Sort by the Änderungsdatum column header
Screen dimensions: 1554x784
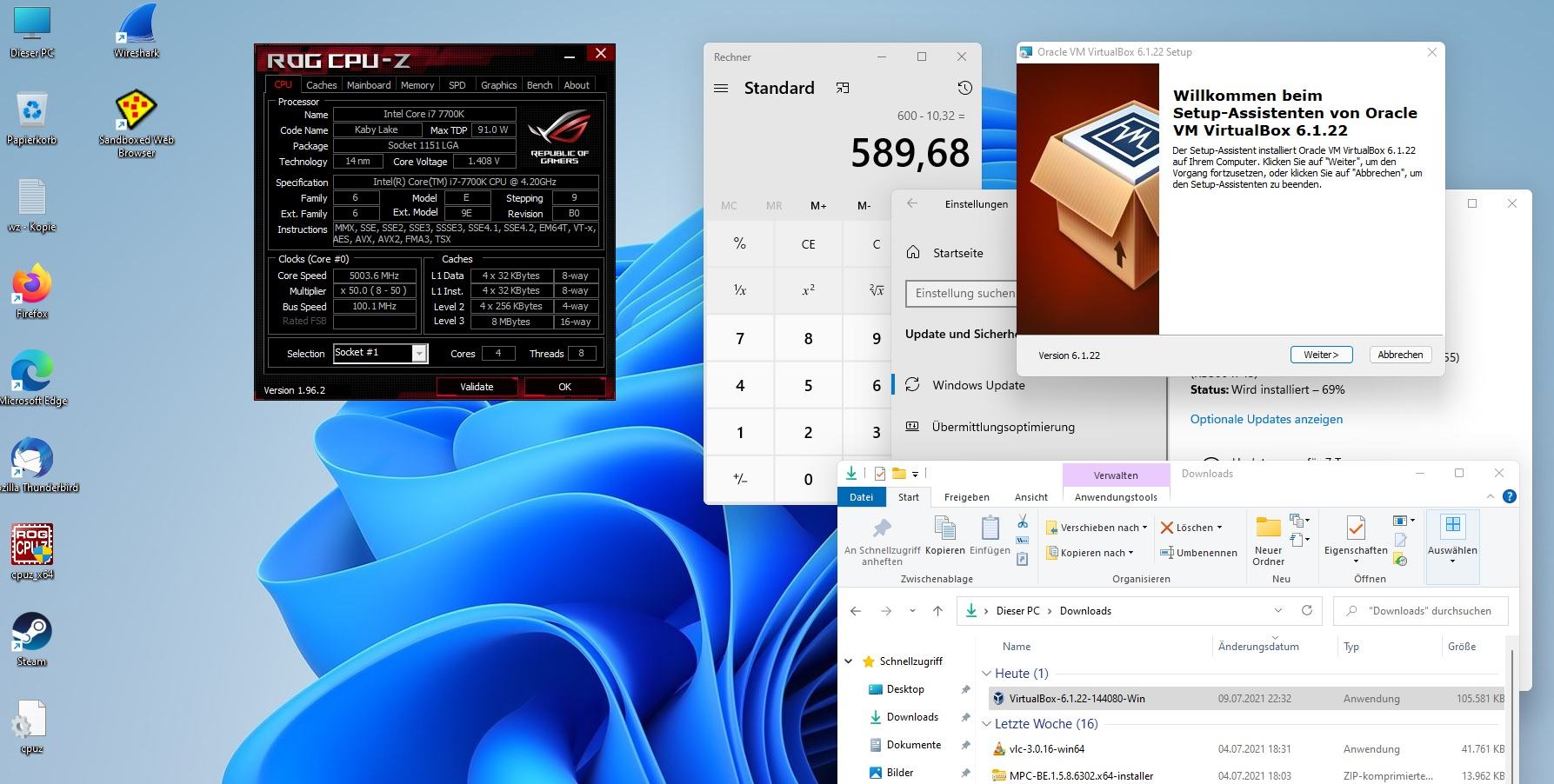pyautogui.click(x=1258, y=647)
